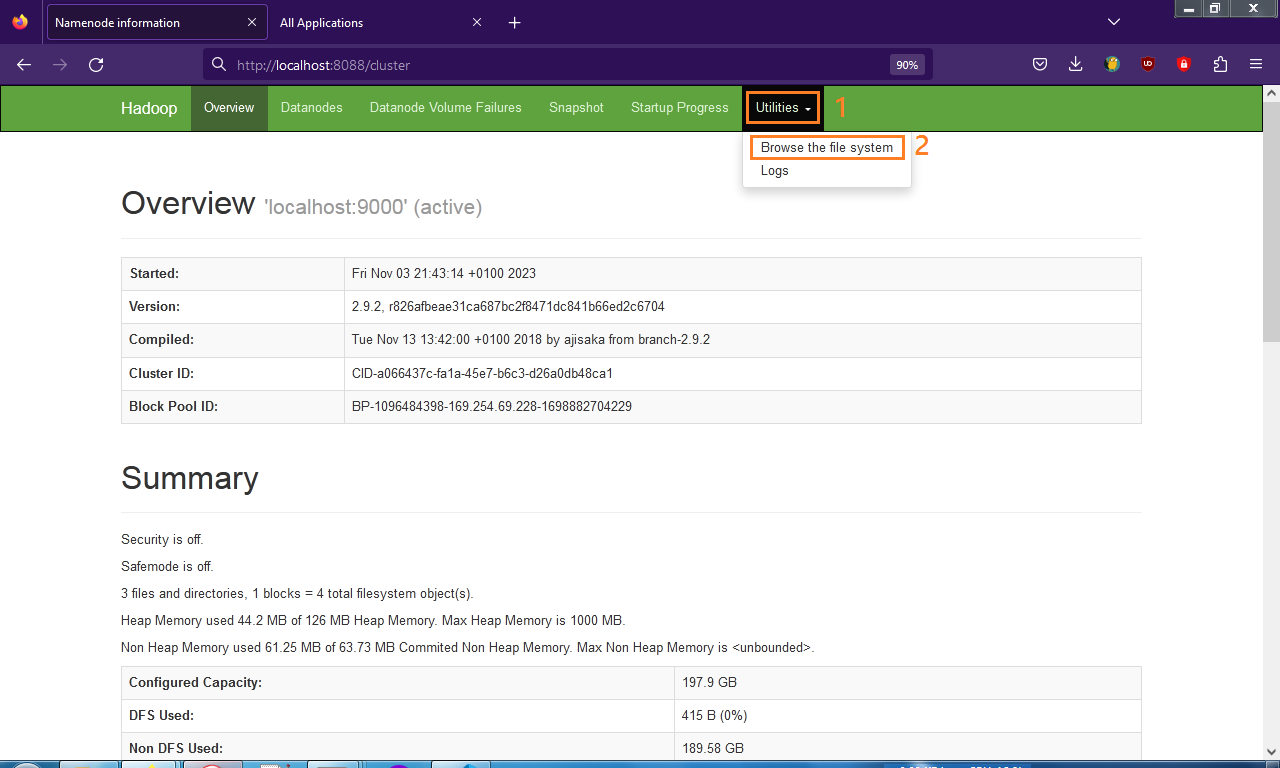Go back to the previous page

point(24,65)
